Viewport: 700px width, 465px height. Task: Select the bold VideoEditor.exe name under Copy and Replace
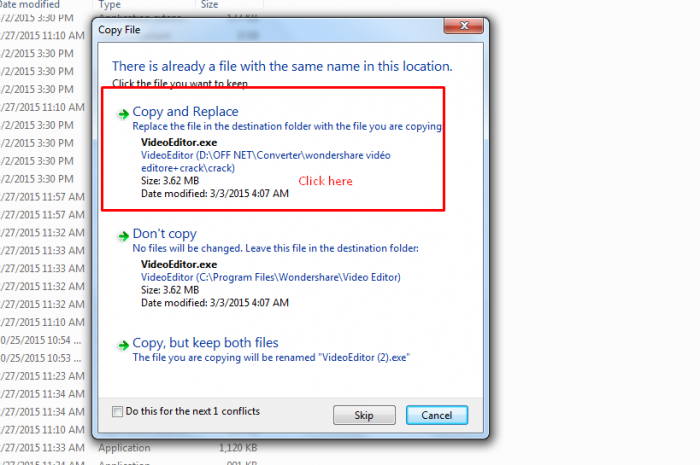pyautogui.click(x=179, y=142)
